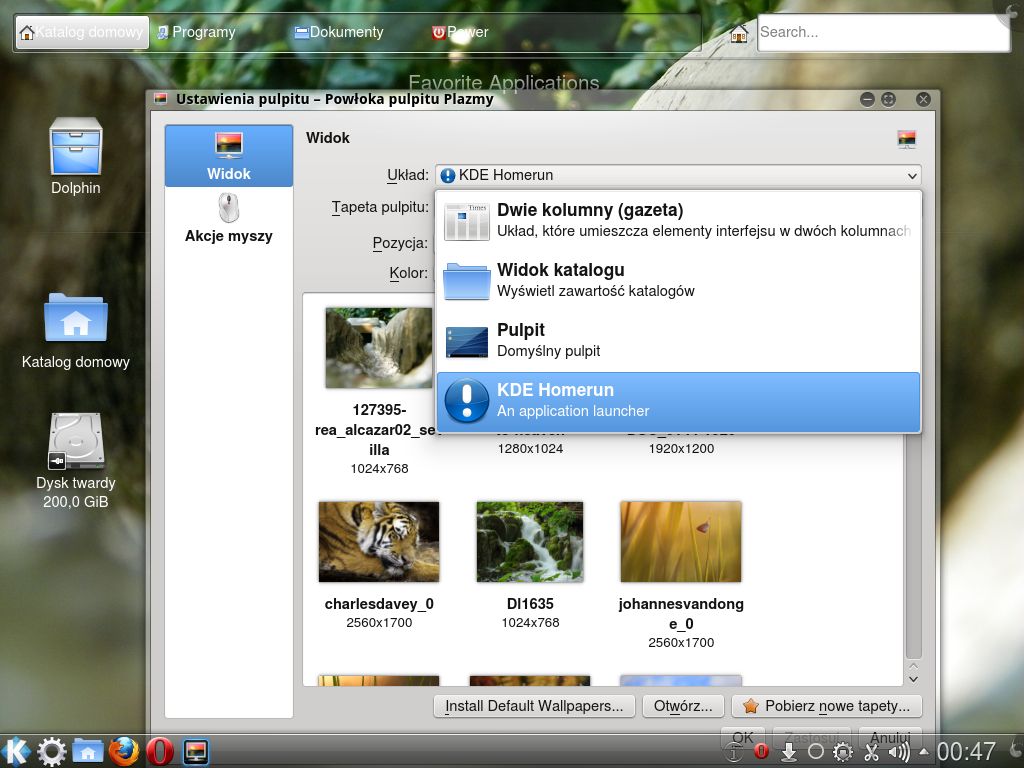Click the Otwórz... button
The height and width of the screenshot is (768, 1024).
(x=682, y=706)
